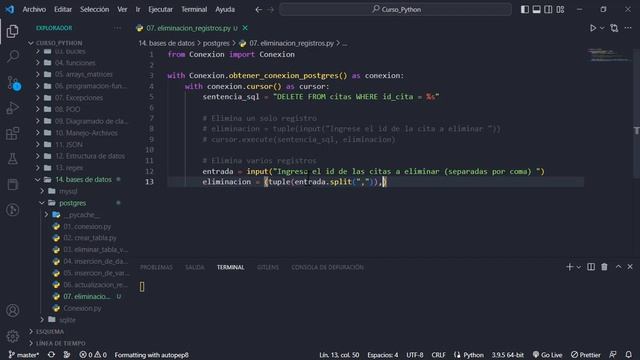Create a new terminal with plus icon
This screenshot has width=640, height=360.
[569, 267]
